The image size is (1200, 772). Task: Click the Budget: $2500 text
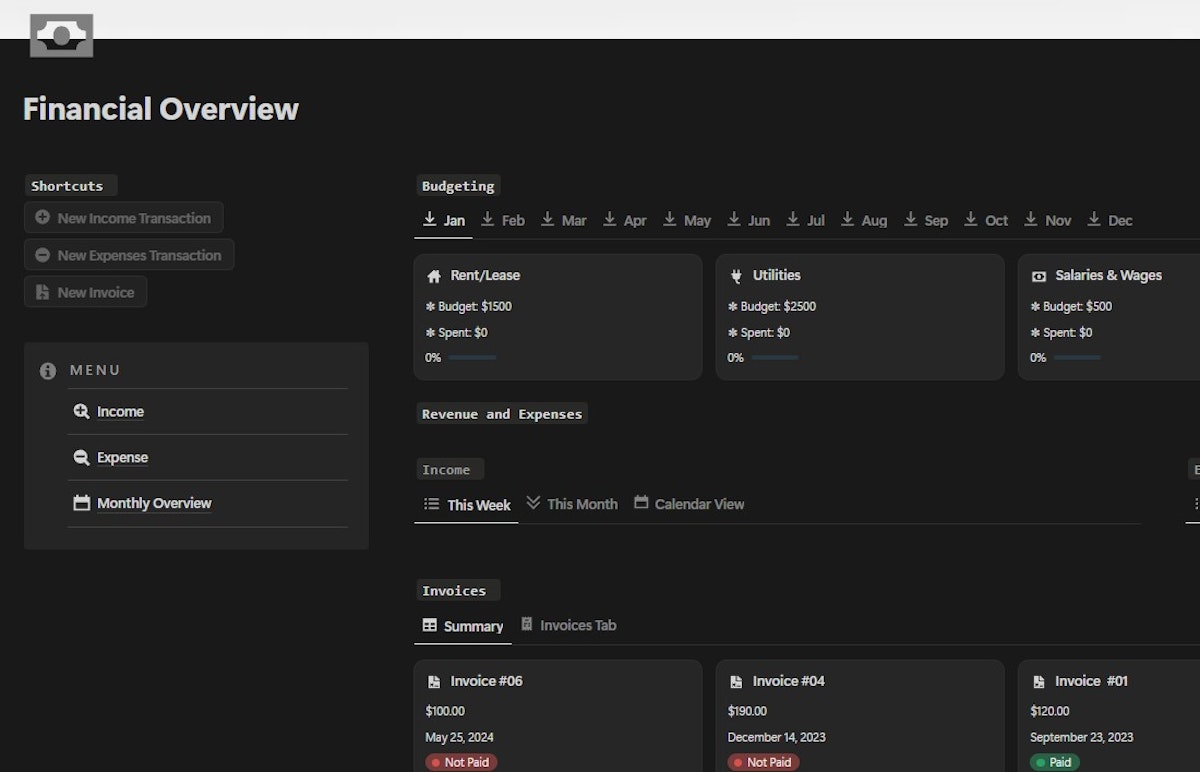(x=773, y=307)
